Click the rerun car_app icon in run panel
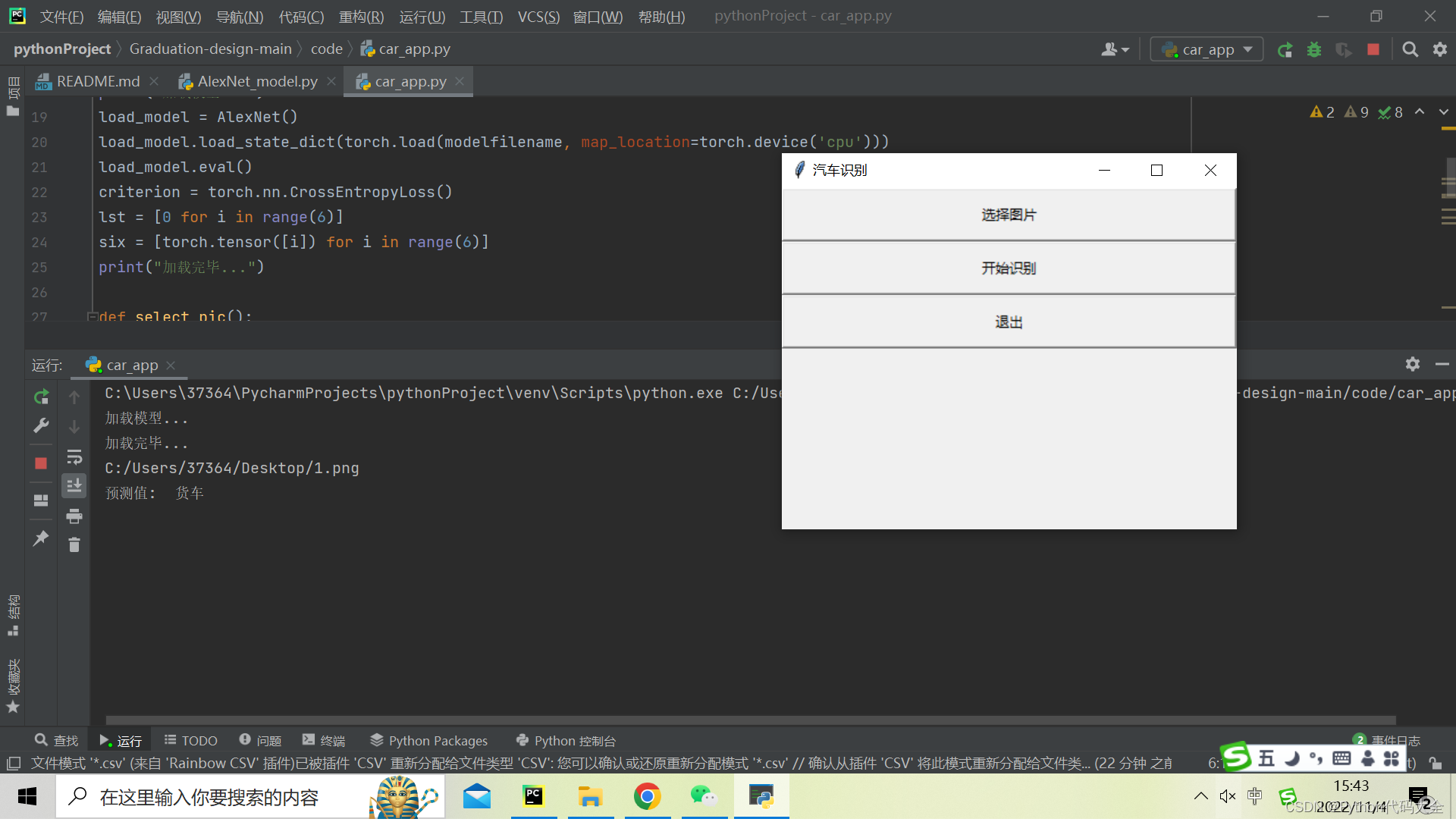Screen dimensions: 1456x822 point(41,397)
